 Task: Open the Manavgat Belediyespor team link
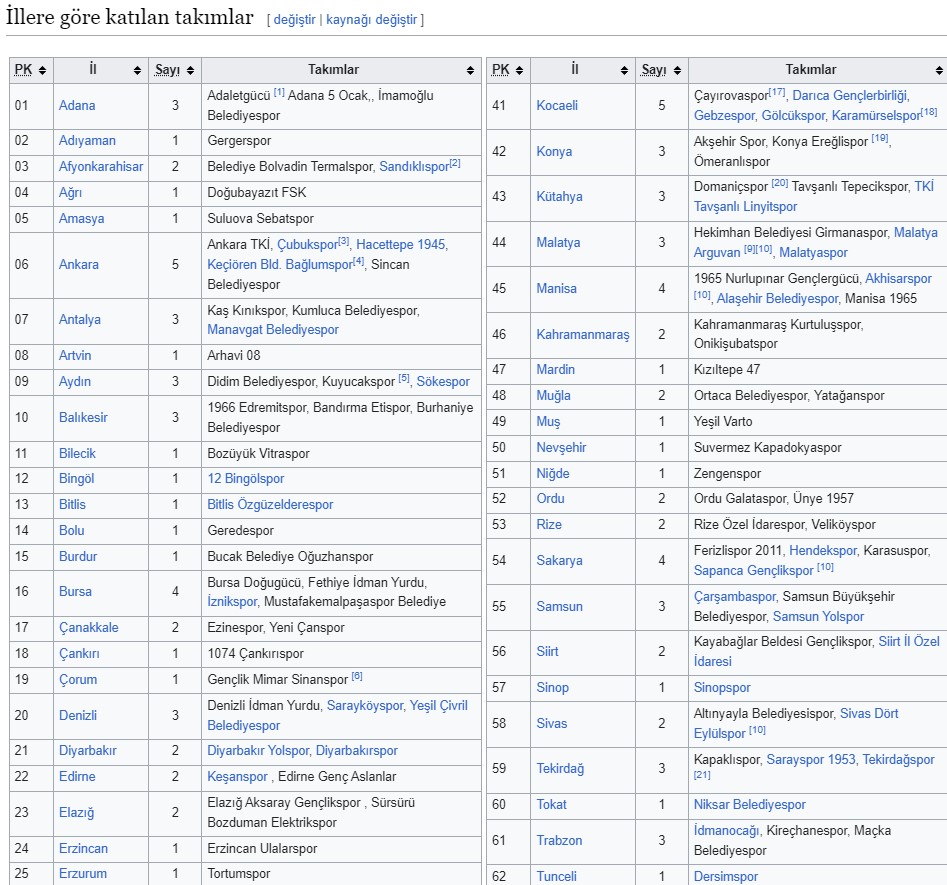pos(273,330)
